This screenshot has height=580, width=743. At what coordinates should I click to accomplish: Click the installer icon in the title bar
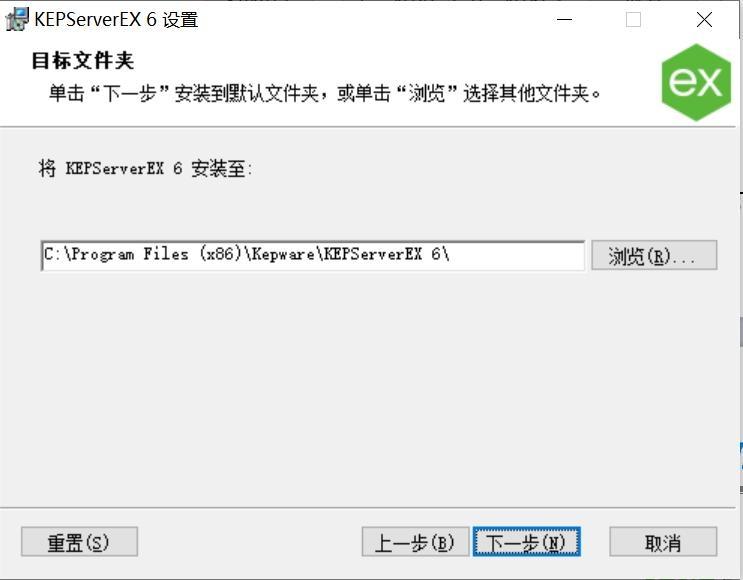(x=17, y=19)
